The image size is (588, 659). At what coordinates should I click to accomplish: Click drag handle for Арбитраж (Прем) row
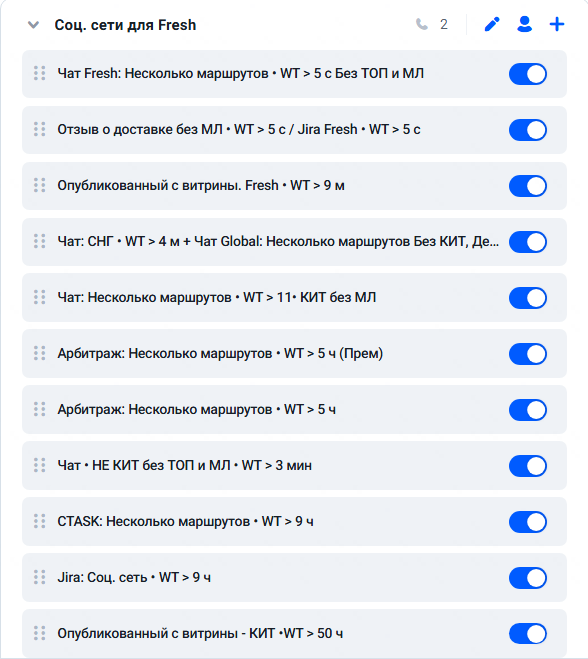coord(40,353)
